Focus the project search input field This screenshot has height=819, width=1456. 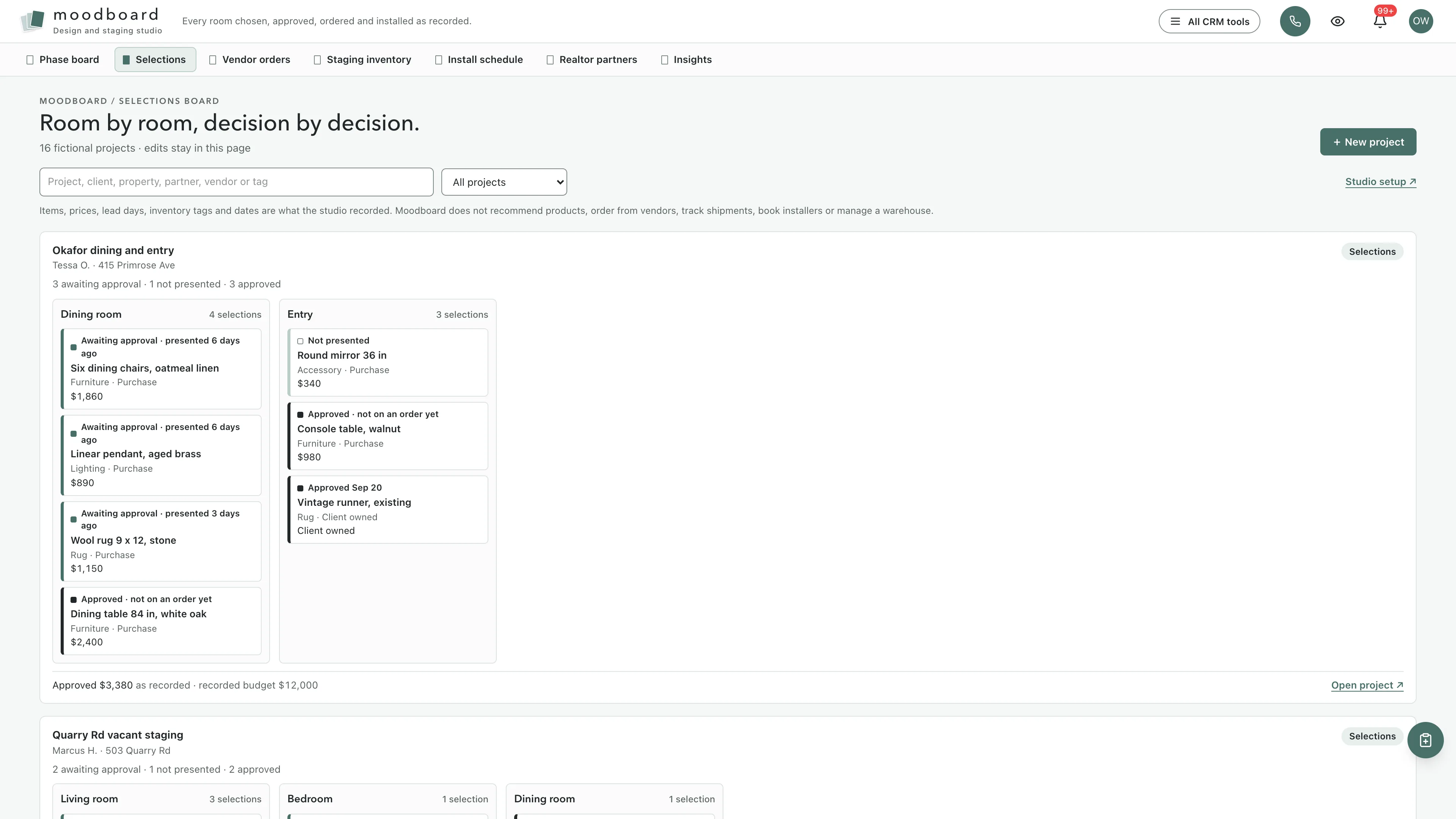[236, 182]
